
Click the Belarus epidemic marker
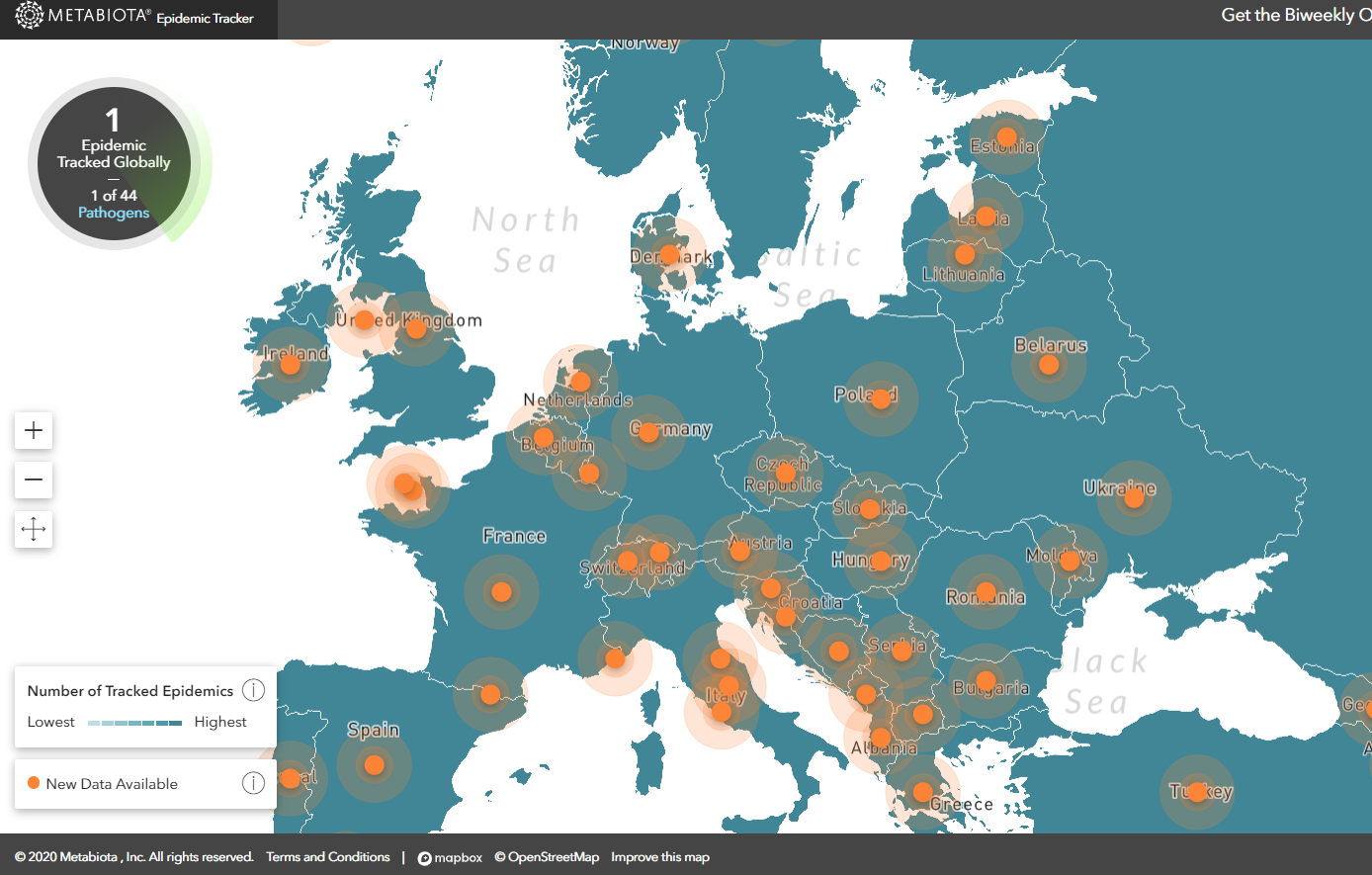click(1049, 365)
